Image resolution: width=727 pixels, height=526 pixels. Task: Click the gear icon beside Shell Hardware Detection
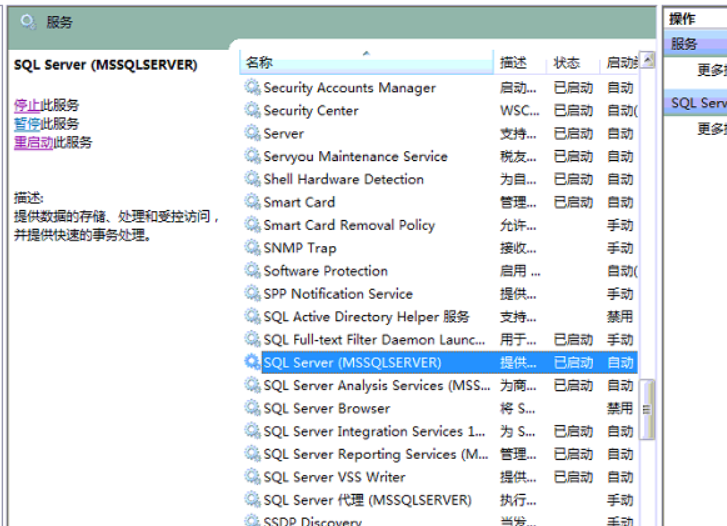(x=252, y=179)
